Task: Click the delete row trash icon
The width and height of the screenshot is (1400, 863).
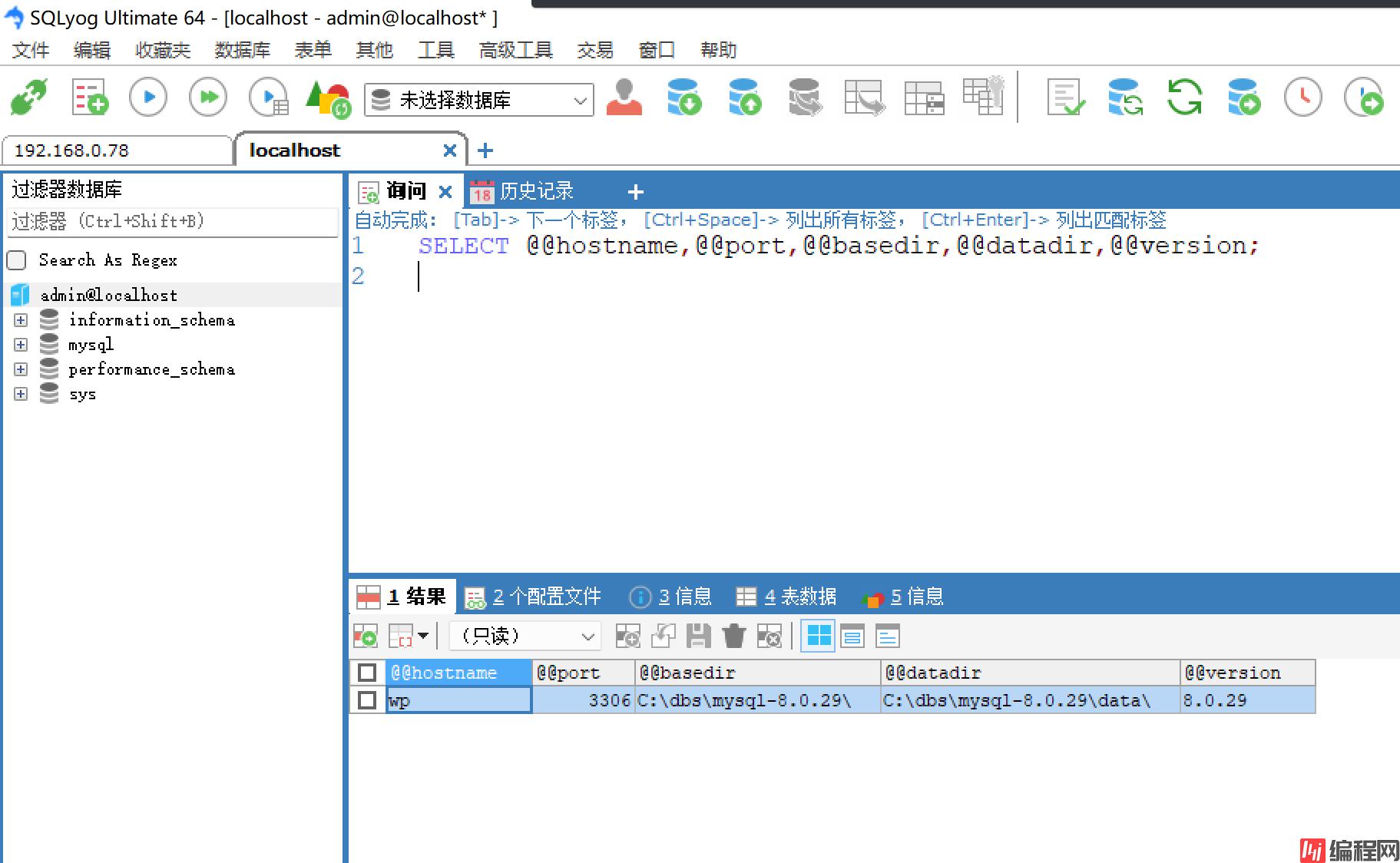Action: pos(734,636)
